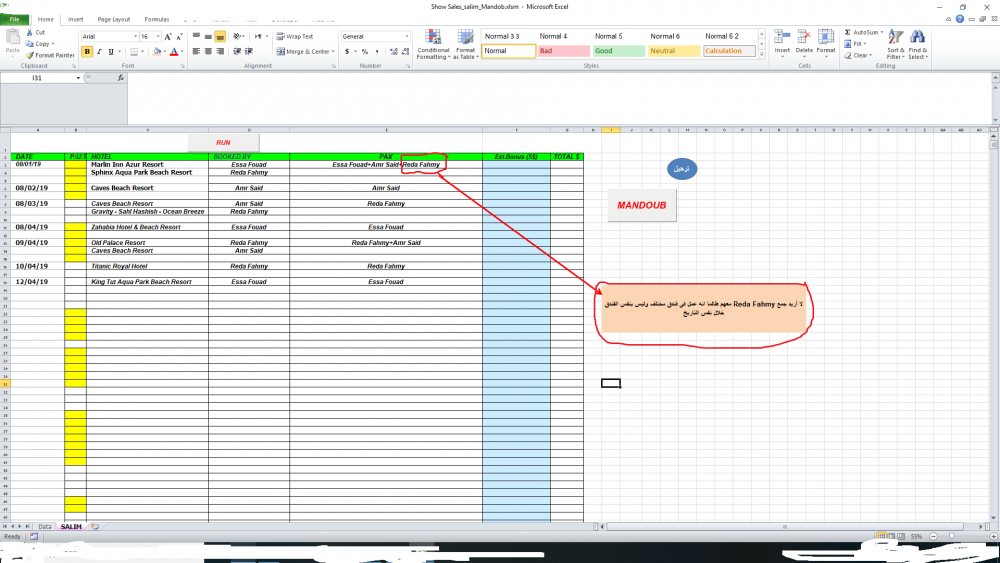Apply the red Font Color

coord(173,52)
